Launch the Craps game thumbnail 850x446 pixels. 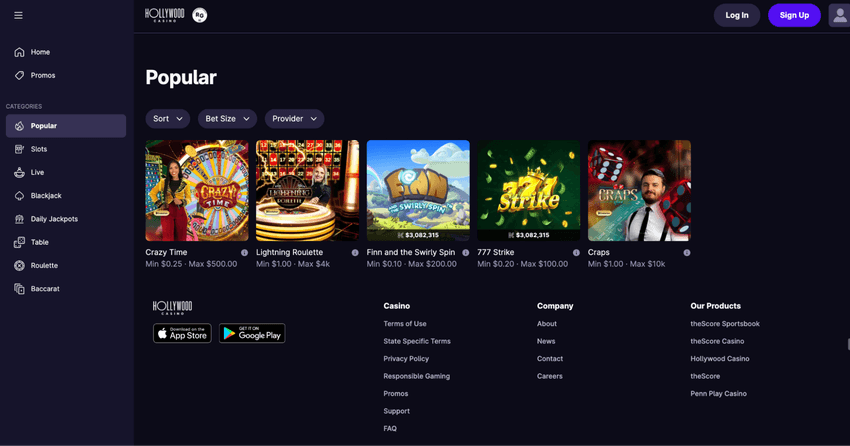(639, 191)
